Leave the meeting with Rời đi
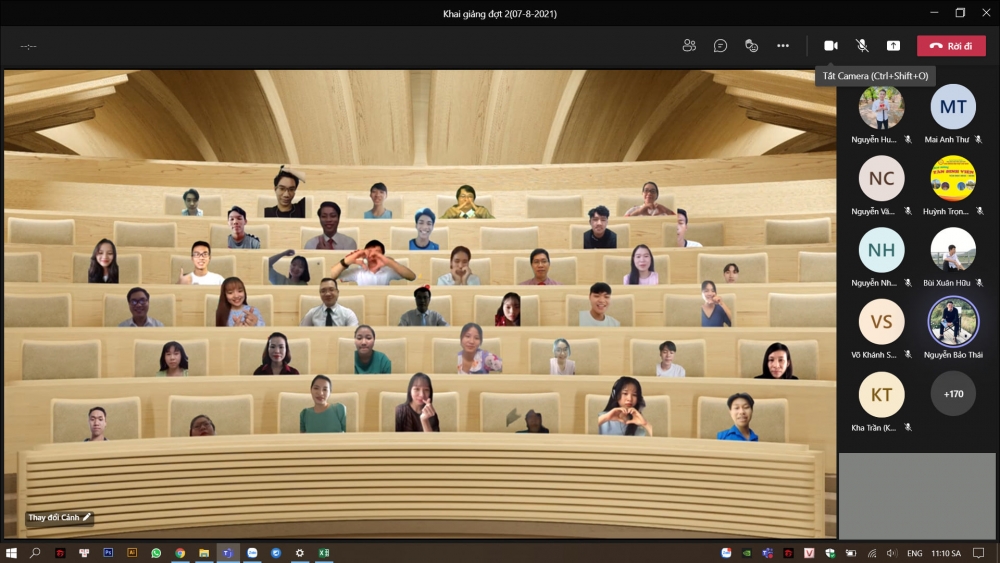The image size is (1000, 563). (951, 46)
